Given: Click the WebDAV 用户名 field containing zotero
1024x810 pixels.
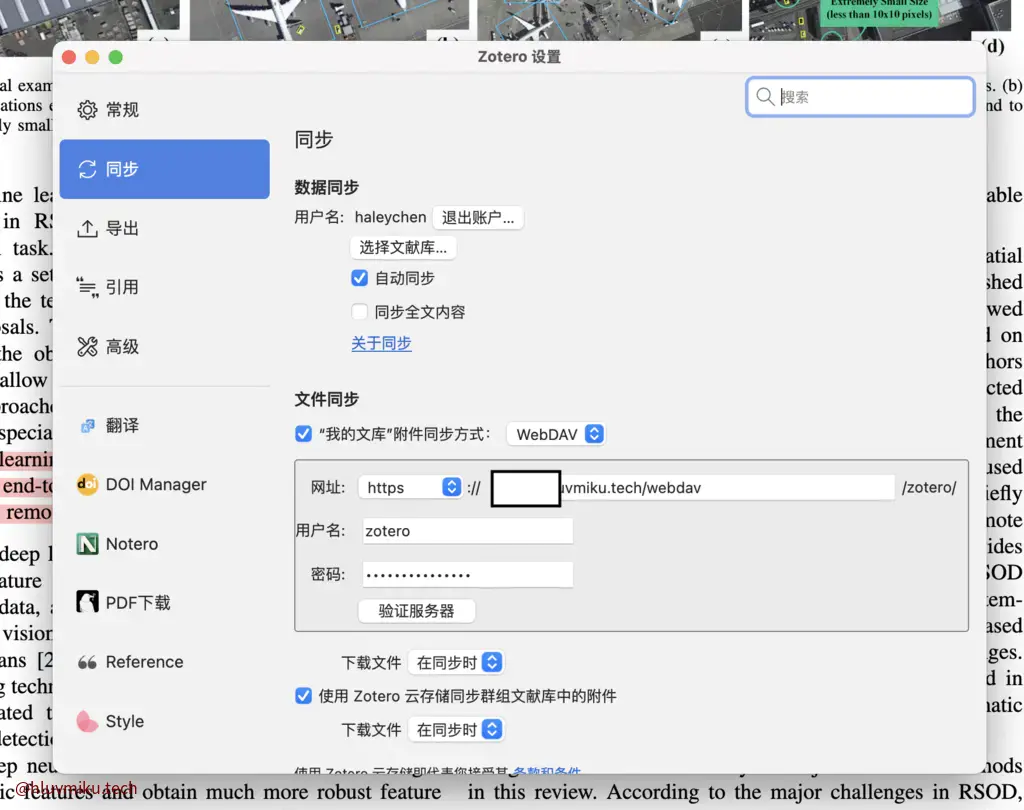Looking at the screenshot, I should click(468, 531).
